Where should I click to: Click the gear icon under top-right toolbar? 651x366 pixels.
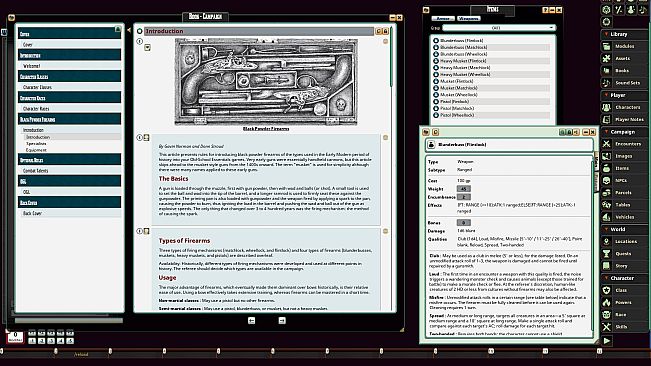point(607,22)
